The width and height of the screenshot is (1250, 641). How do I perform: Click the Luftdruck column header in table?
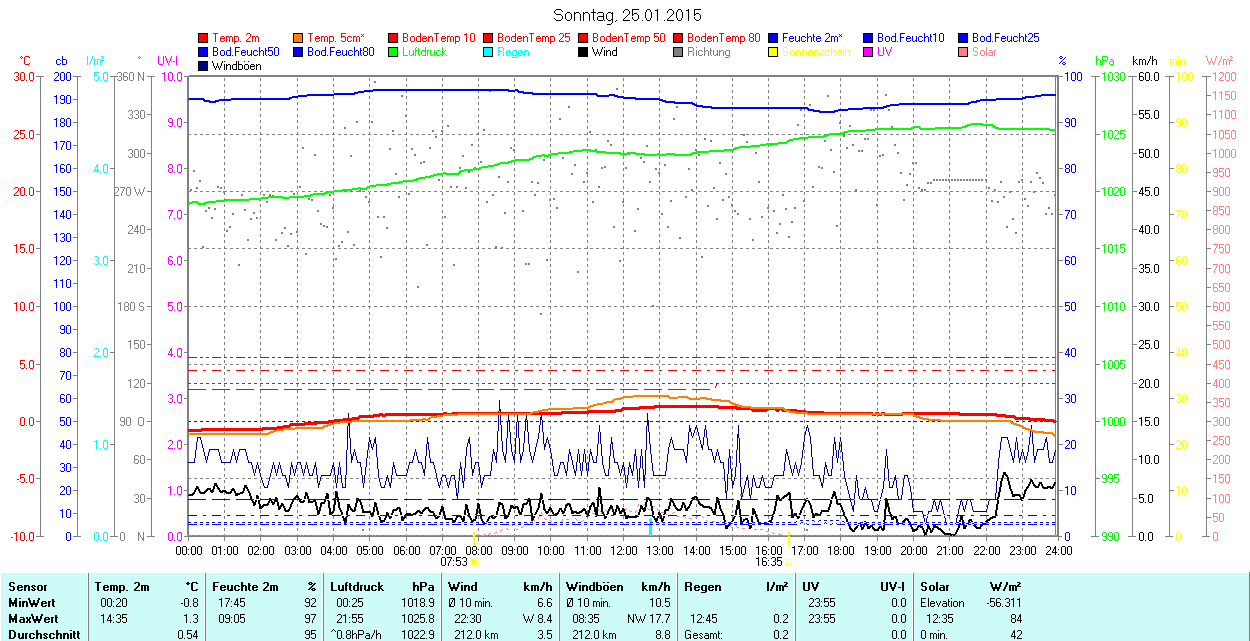click(x=356, y=587)
